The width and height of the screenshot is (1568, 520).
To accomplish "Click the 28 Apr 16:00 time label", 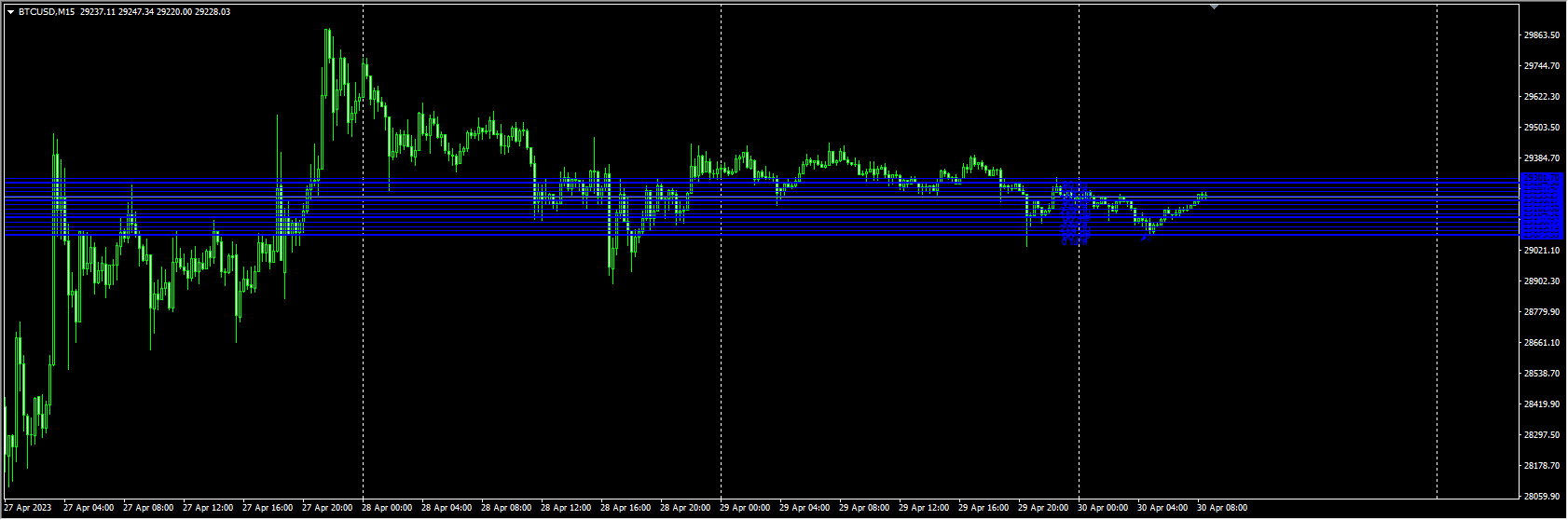I will tap(626, 508).
